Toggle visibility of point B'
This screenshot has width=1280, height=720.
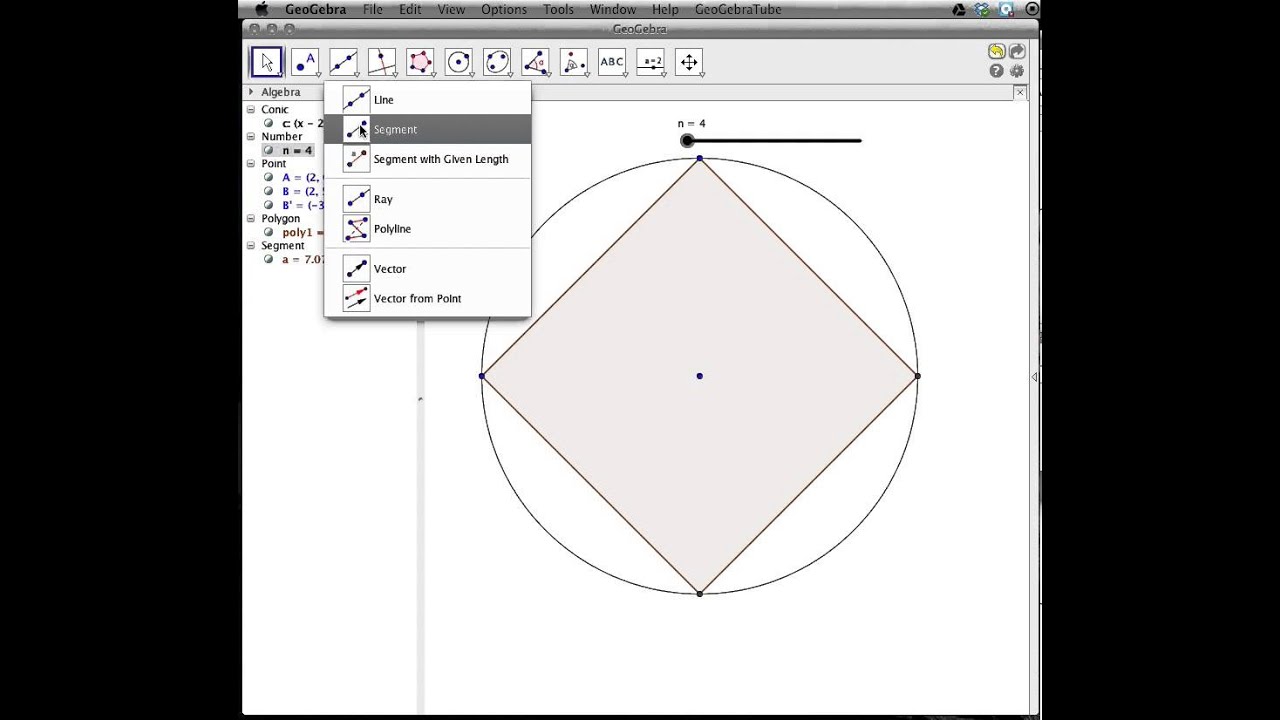268,205
